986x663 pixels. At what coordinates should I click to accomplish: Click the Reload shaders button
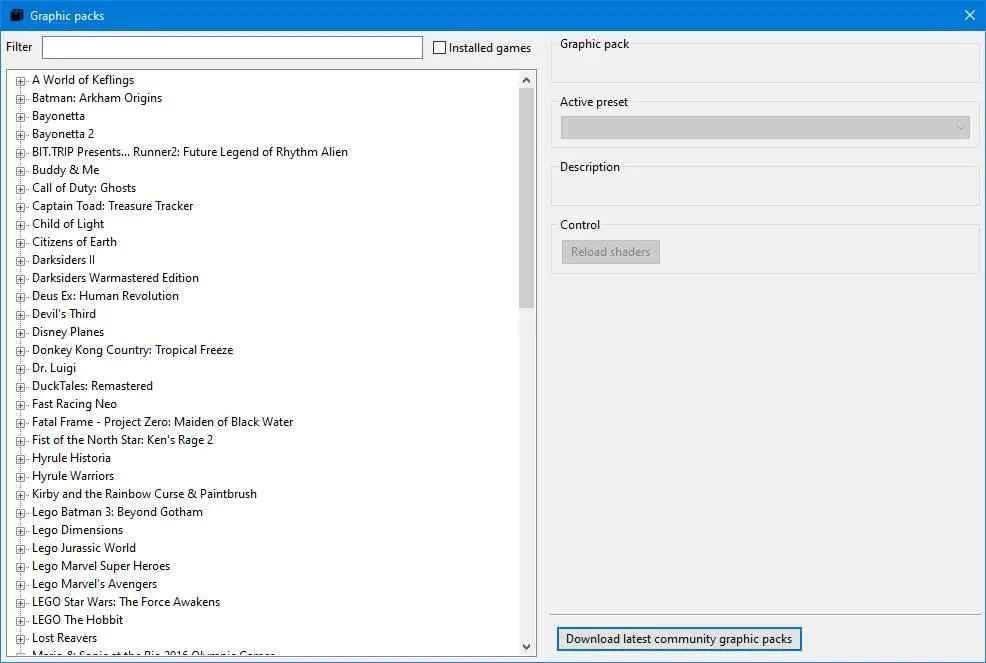coord(611,252)
